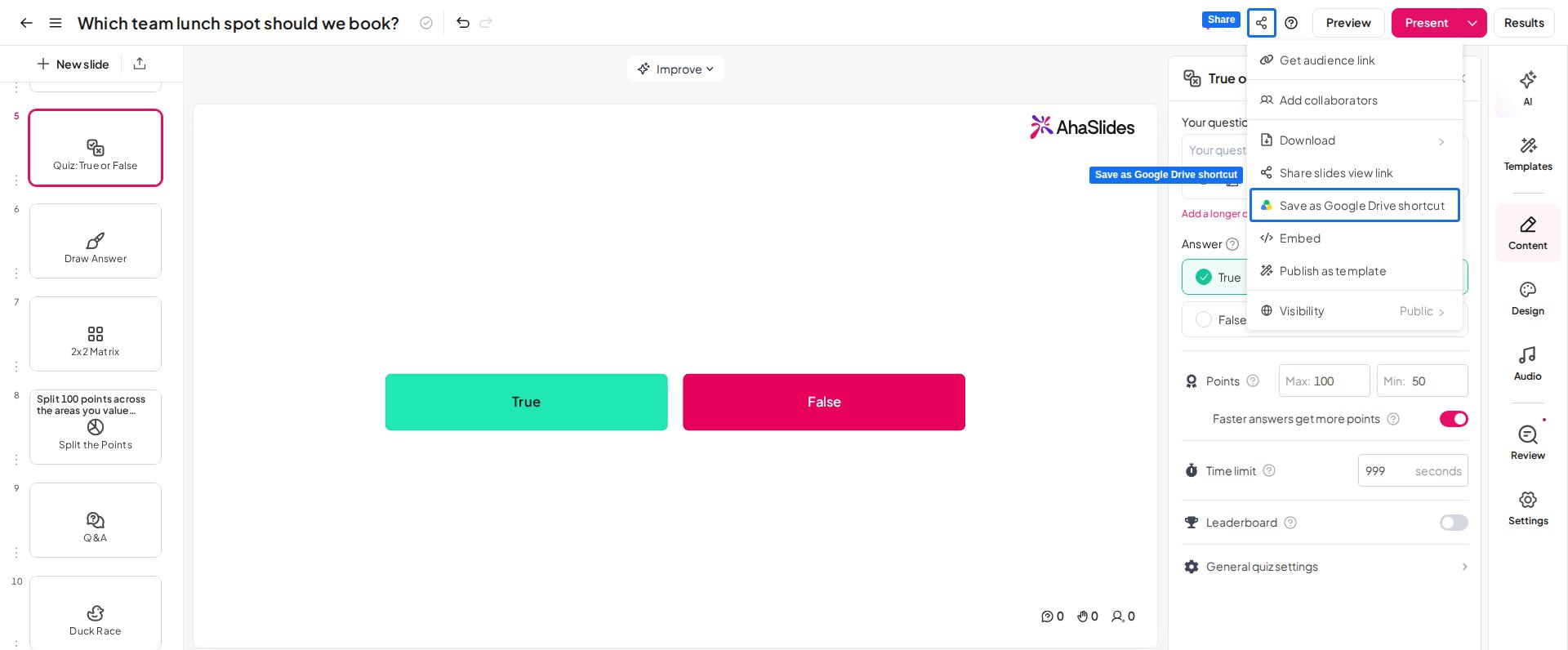This screenshot has height=650, width=1568.
Task: Open Visibility Public submenu
Action: click(1355, 311)
